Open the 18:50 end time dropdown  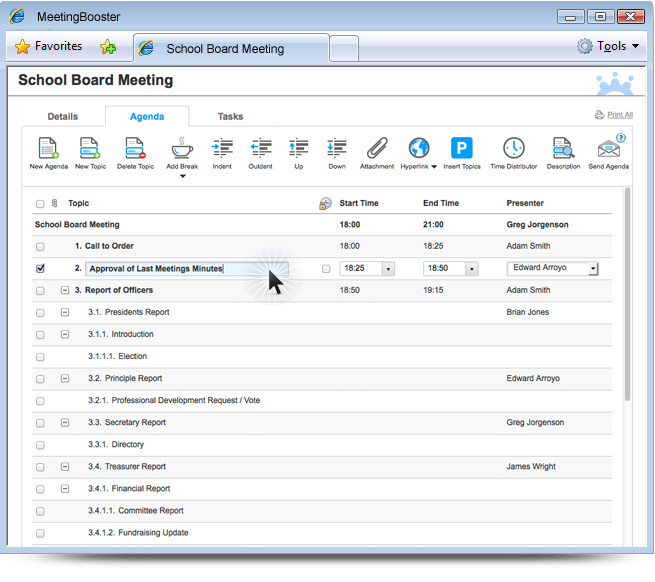(472, 269)
